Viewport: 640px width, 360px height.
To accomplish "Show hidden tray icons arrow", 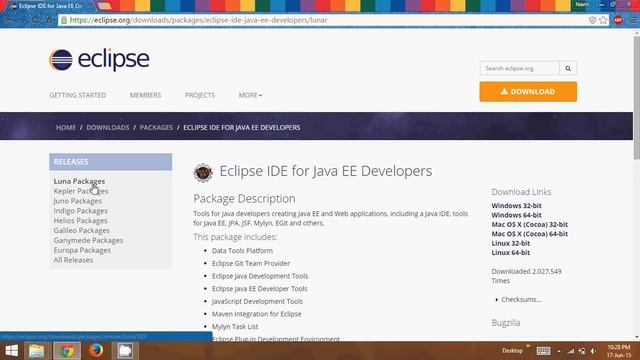I will click(559, 351).
